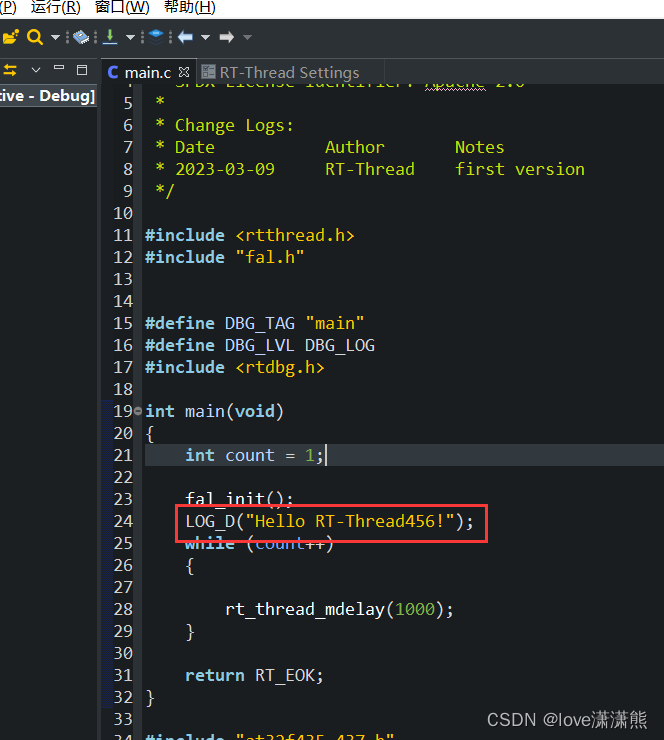The width and height of the screenshot is (664, 740).
Task: Click rt_thread_mdelay(1000) call on line 28
Action: tap(339, 609)
